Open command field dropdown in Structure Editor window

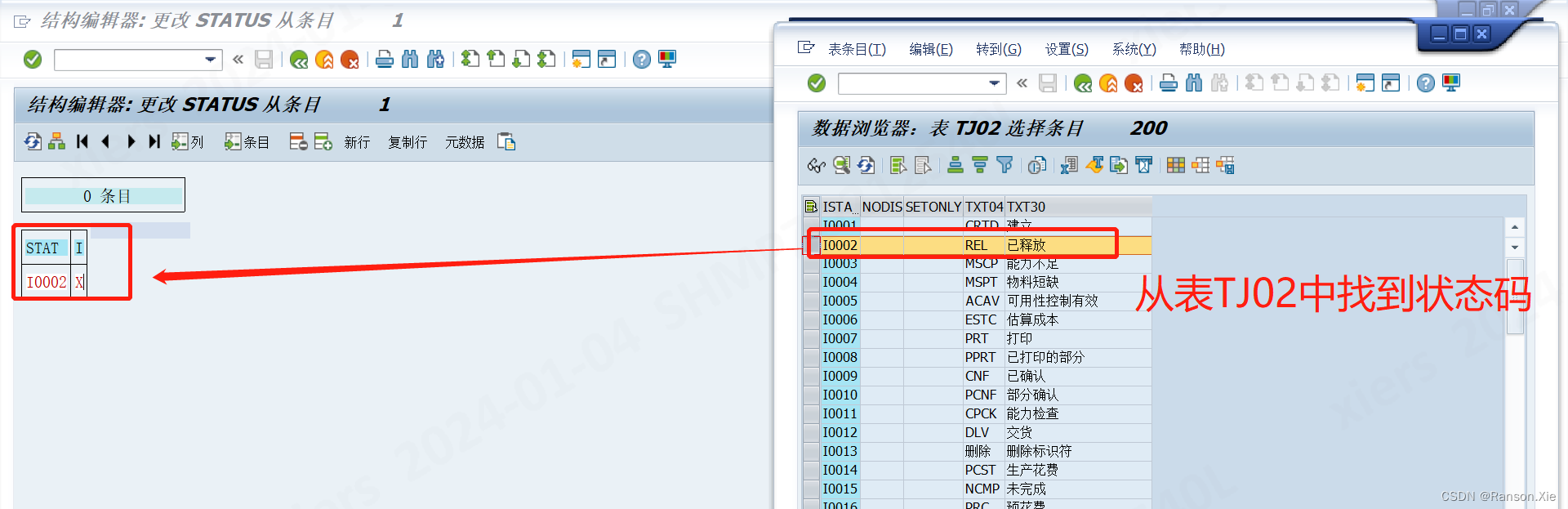(x=211, y=60)
